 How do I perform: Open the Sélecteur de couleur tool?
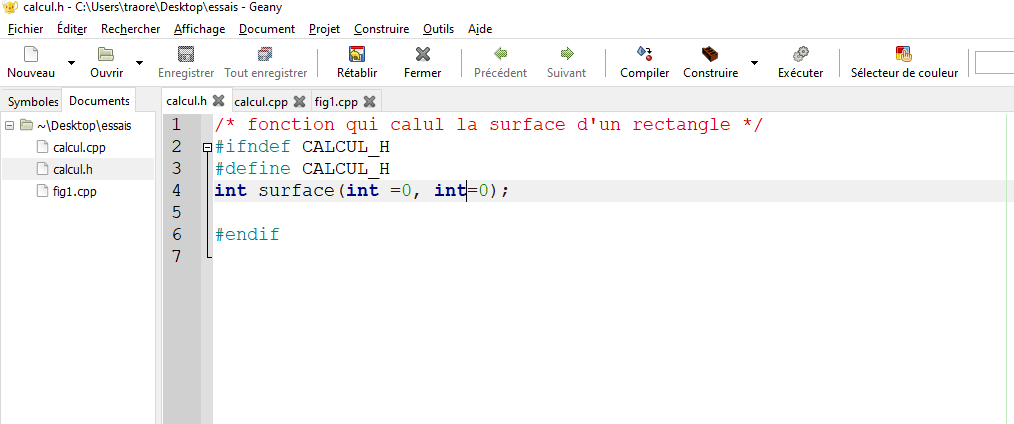tap(903, 54)
